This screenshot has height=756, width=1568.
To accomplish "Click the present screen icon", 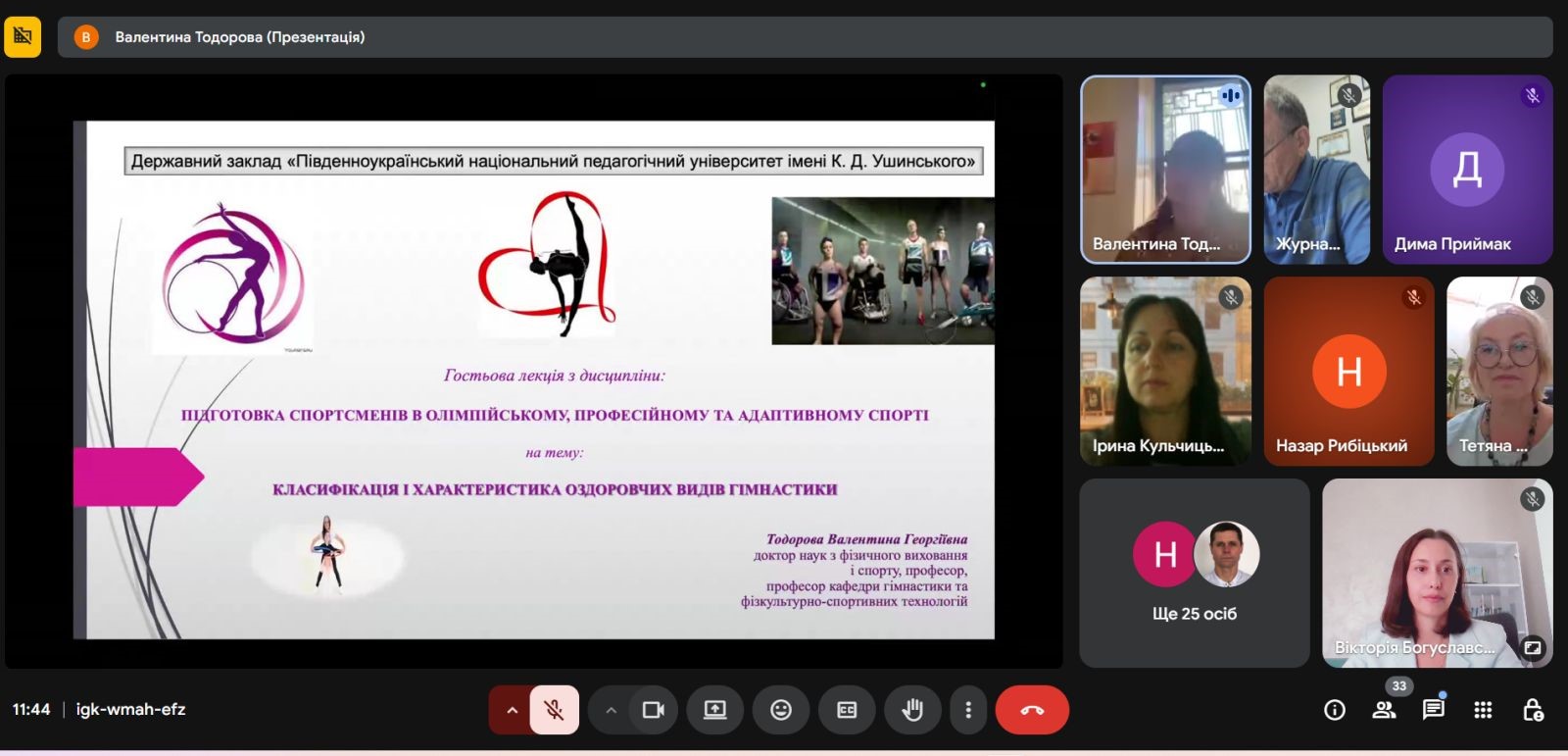I will (x=715, y=710).
